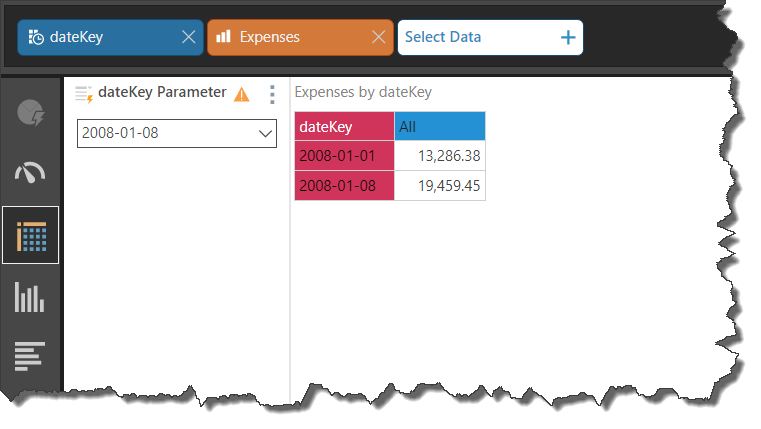Click the plus icon in Select Data
Screen dimensions: 761x429
click(568, 37)
